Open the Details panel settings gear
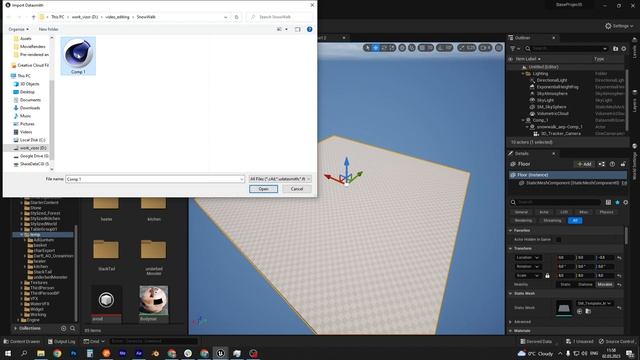This screenshot has width=640, height=360. coord(625,202)
